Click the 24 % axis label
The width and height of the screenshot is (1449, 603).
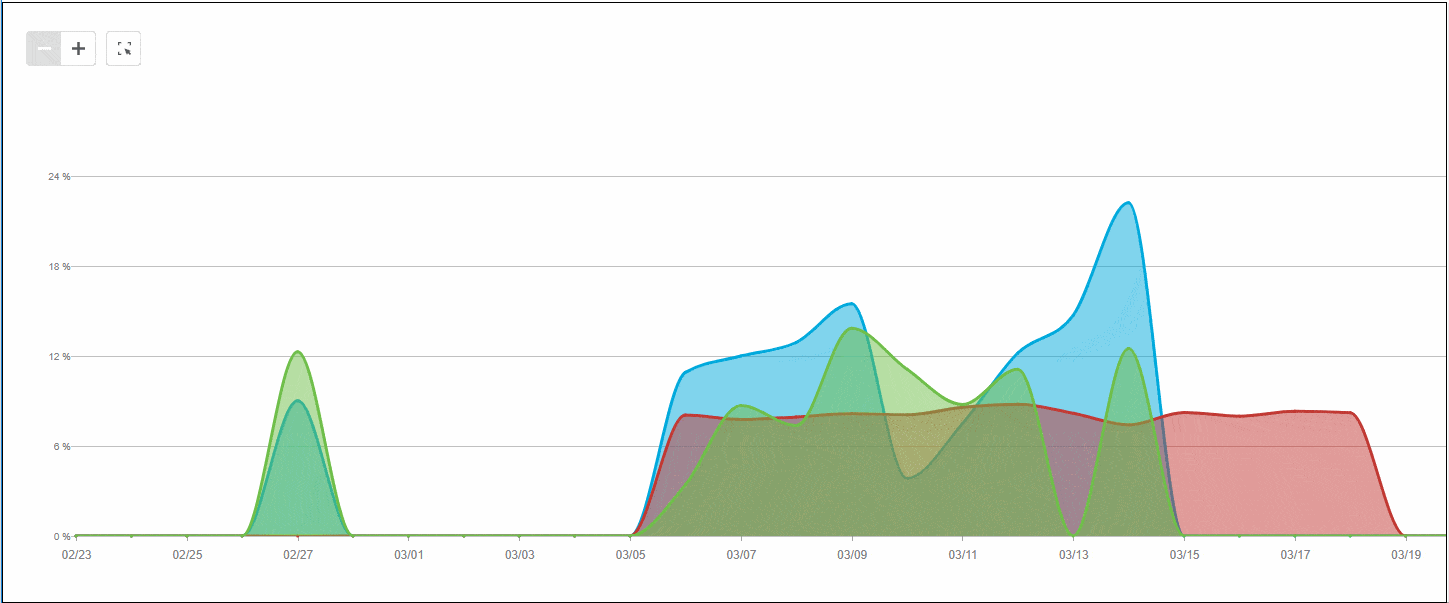[x=59, y=177]
